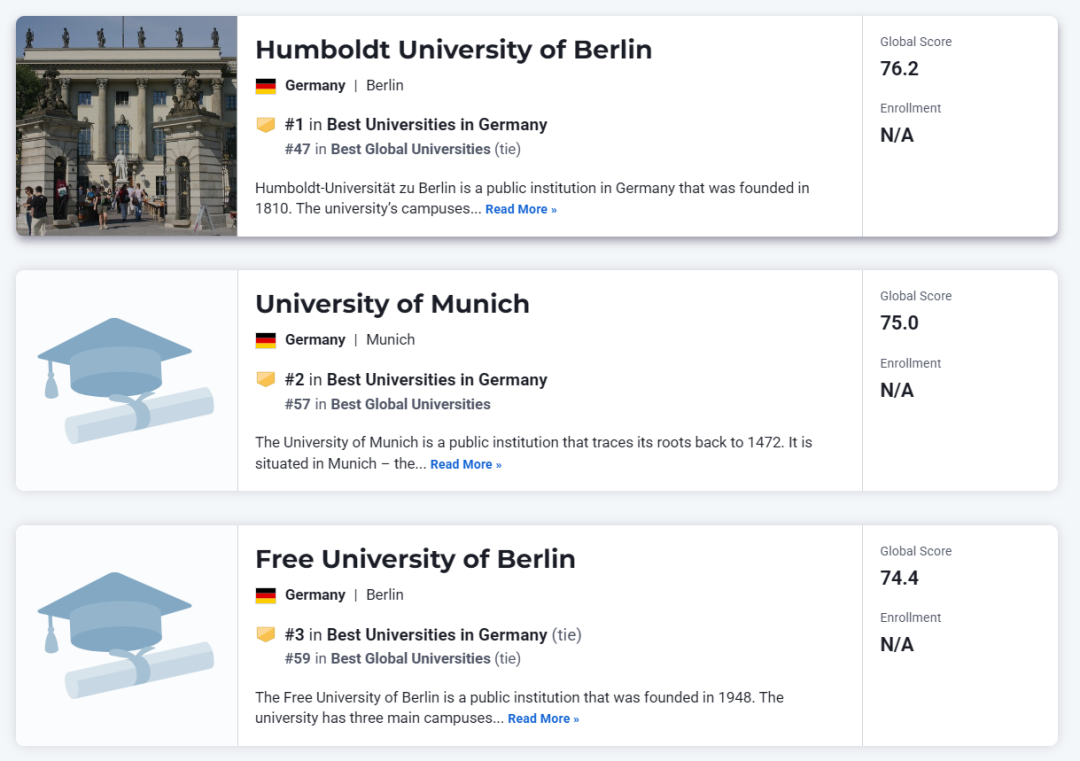The image size is (1080, 761).
Task: Click the gold badge icon next to #3 ranking
Action: [266, 634]
